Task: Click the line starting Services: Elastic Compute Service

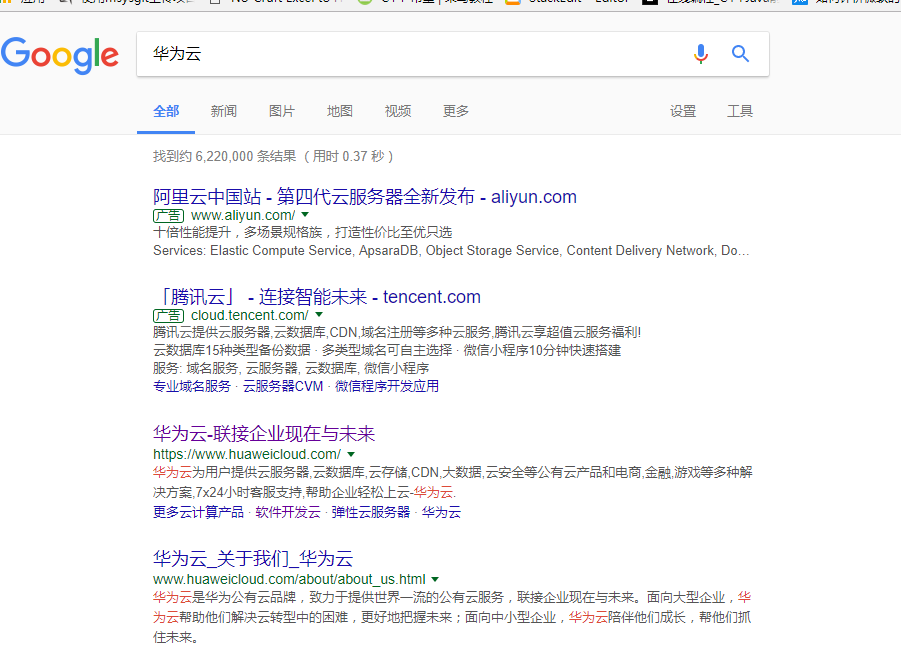Action: tap(451, 251)
